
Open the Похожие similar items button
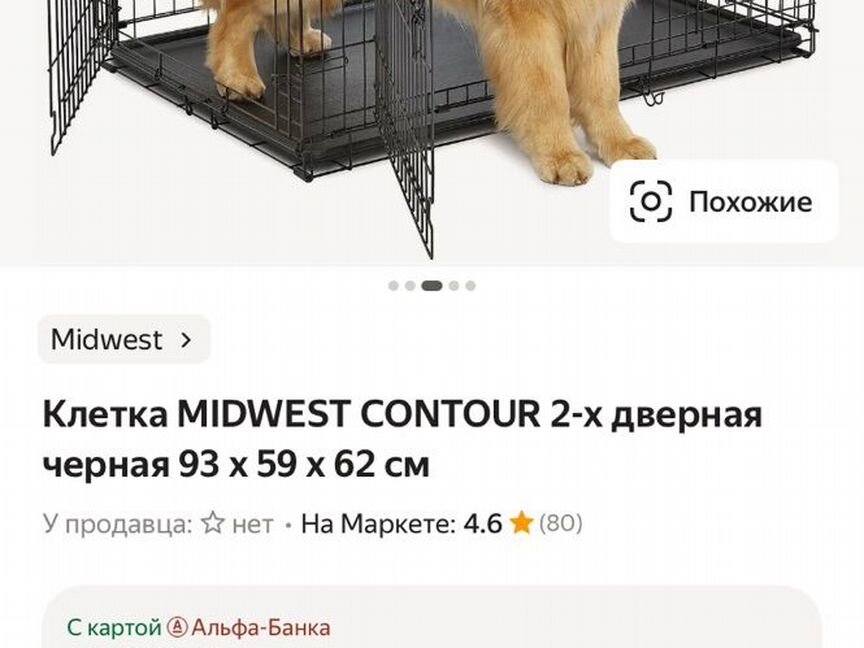click(724, 201)
